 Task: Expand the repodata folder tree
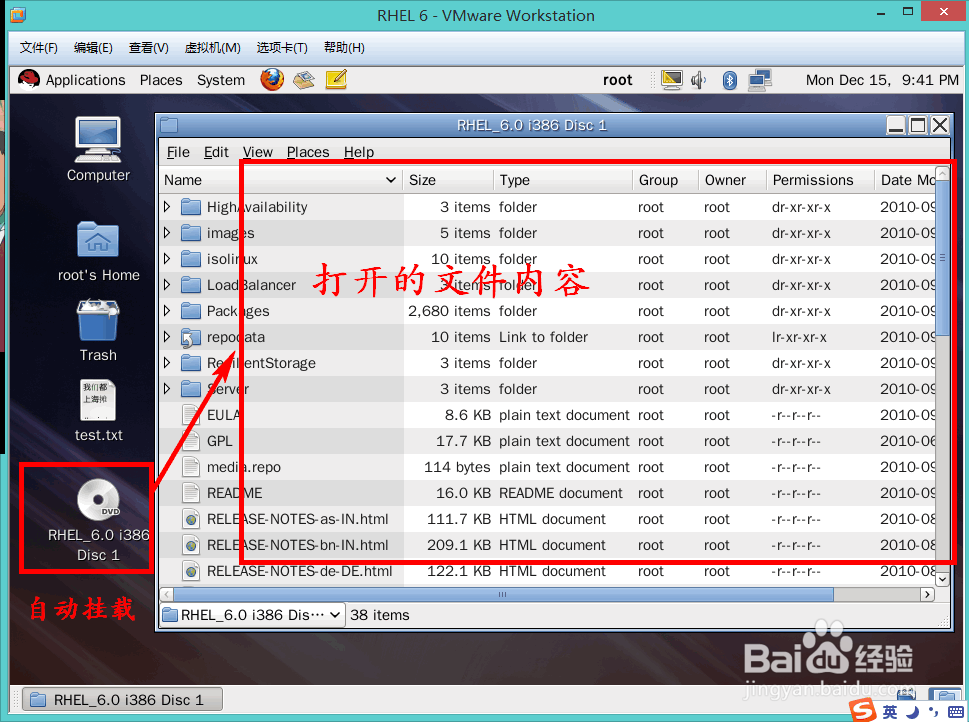pos(167,337)
